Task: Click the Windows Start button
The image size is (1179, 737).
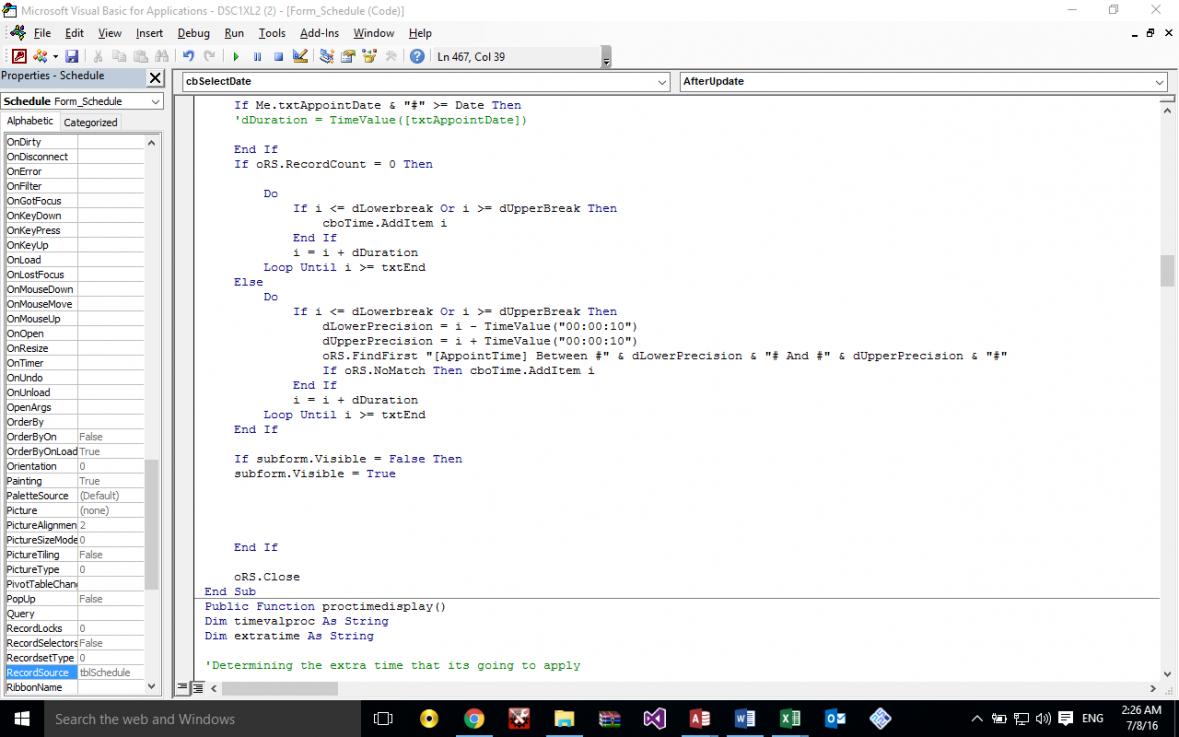Action: 22,719
